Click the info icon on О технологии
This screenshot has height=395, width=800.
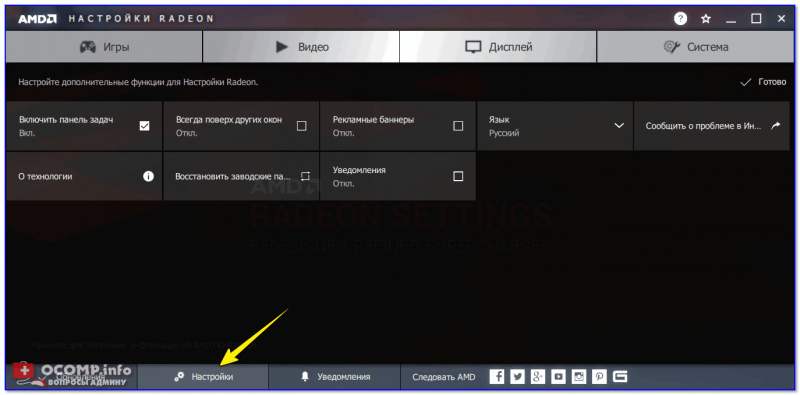(x=148, y=177)
